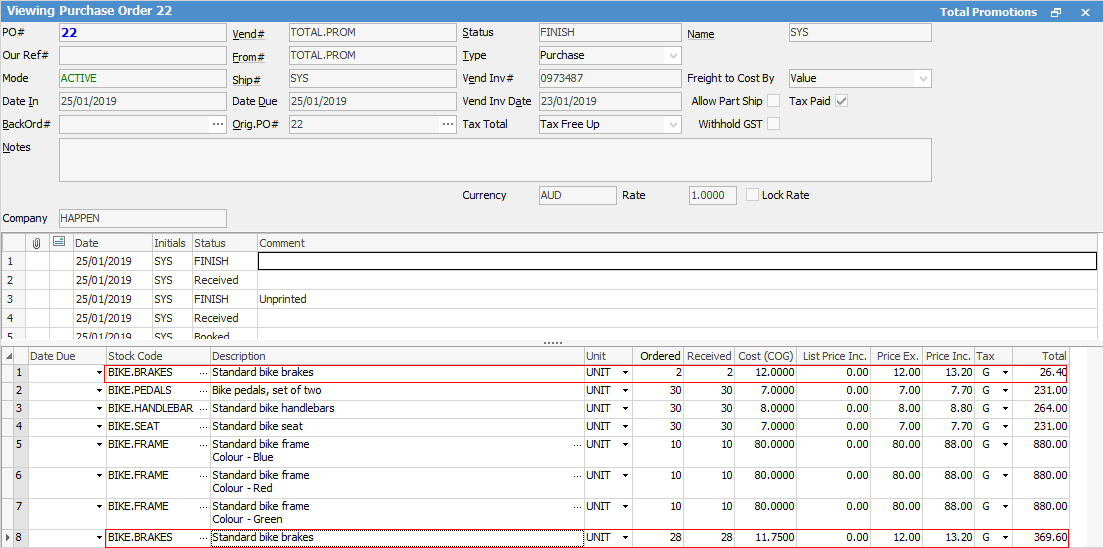The width and height of the screenshot is (1104, 548).
Task: Select the BIKE.HANDLEBAR stock code cell
Action: (152, 409)
